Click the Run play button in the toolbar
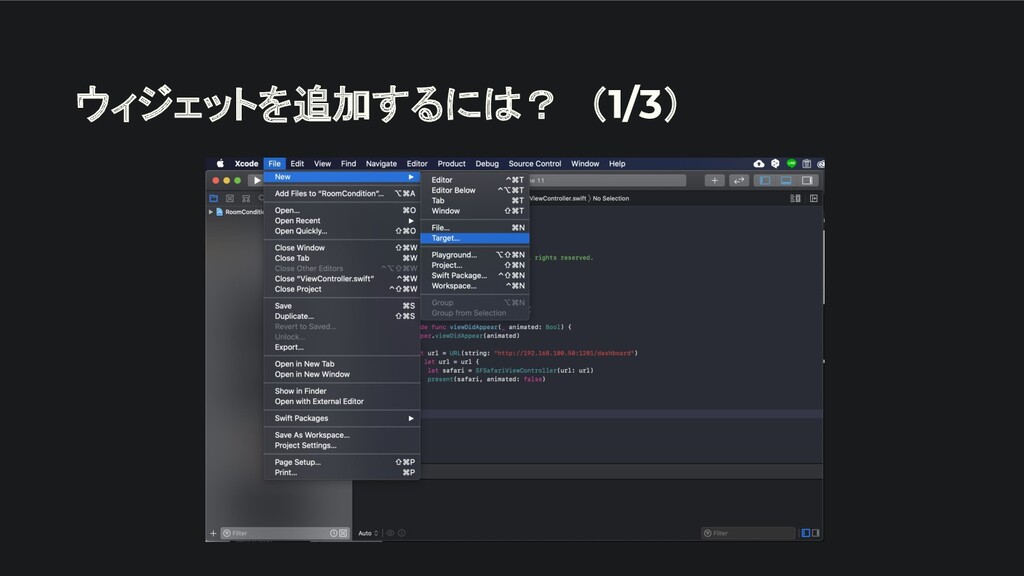Viewport: 1024px width, 576px height. pos(257,180)
